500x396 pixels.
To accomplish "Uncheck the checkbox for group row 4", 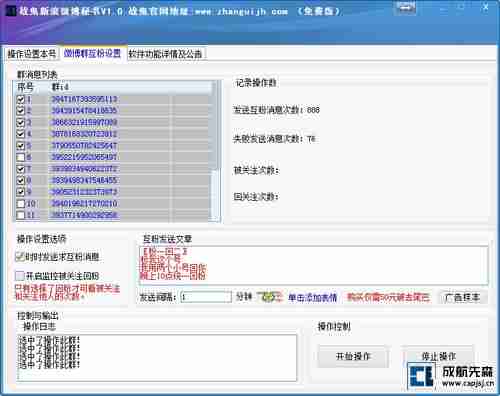I will click(21, 134).
